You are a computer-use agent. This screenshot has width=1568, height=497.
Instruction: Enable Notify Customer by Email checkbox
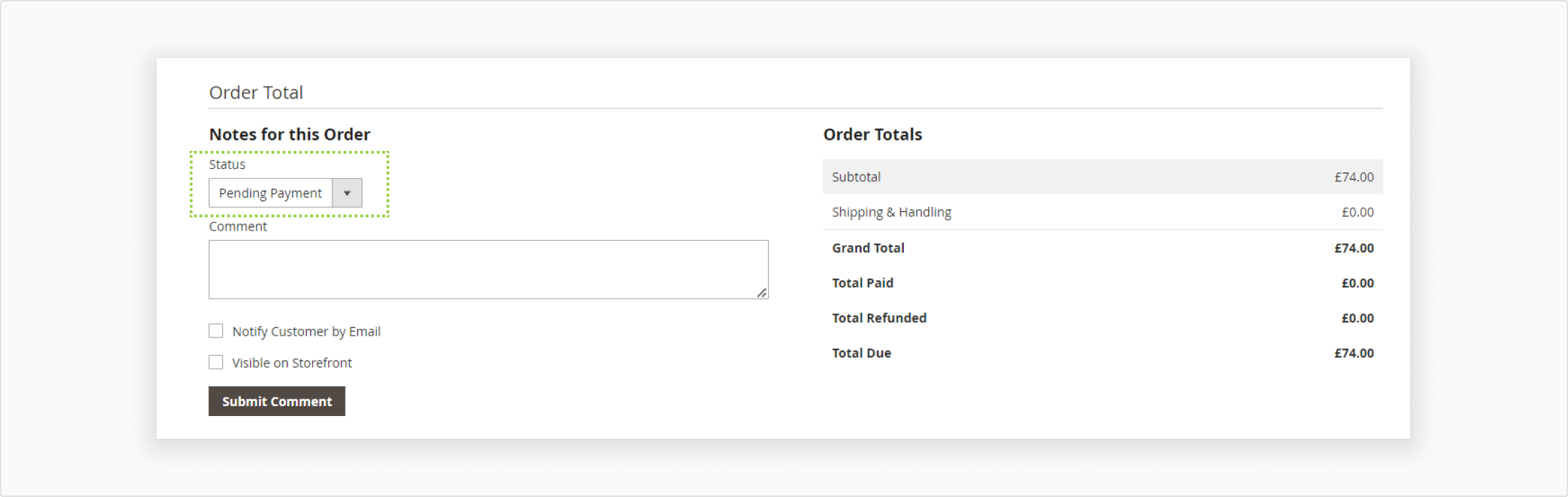click(x=216, y=331)
